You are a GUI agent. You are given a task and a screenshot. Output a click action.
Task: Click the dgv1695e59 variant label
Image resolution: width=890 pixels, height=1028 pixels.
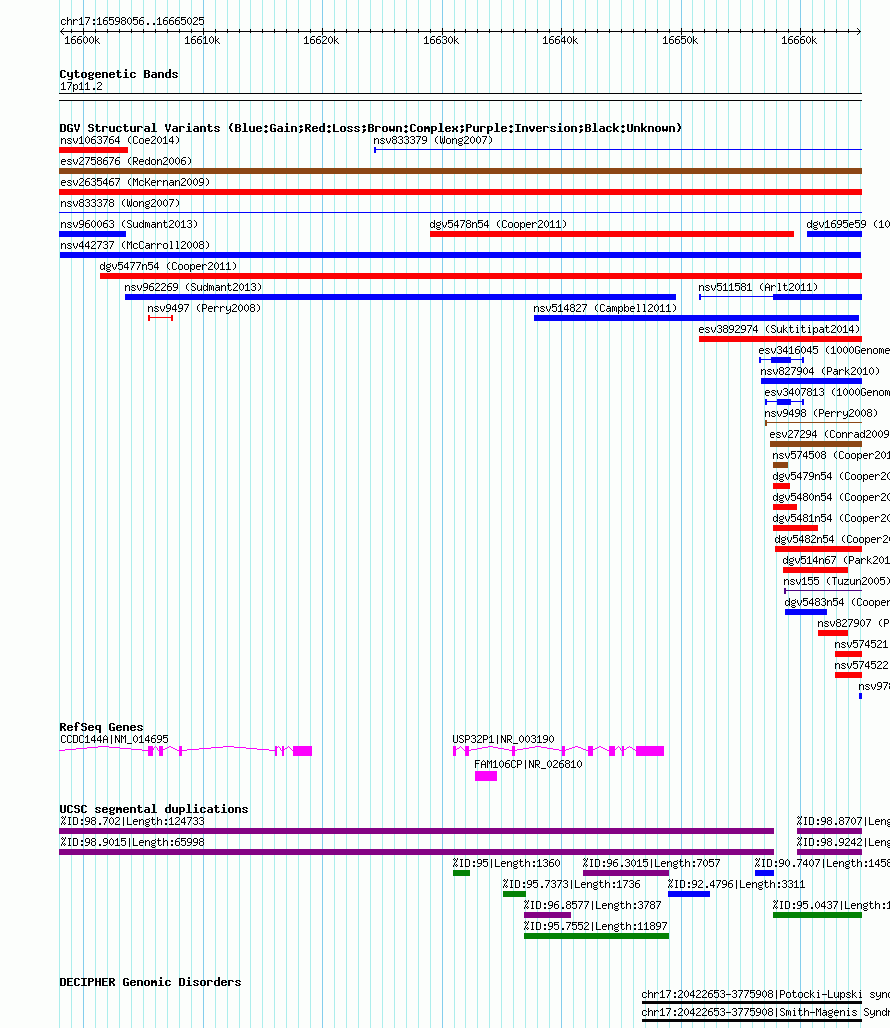(x=848, y=224)
